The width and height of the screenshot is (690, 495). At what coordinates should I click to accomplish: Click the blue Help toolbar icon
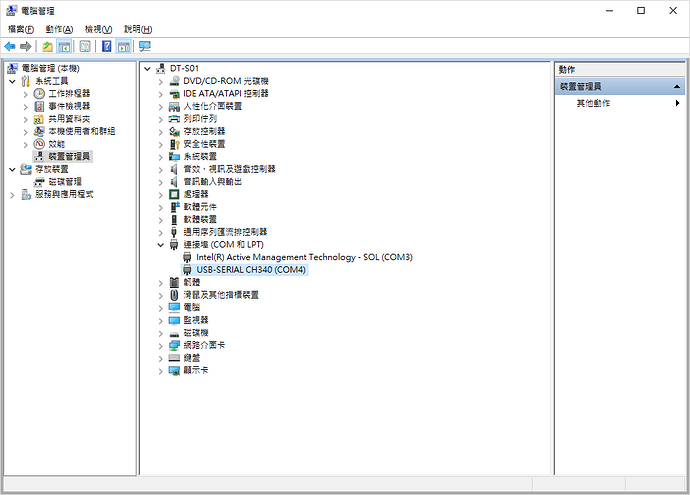[106, 46]
